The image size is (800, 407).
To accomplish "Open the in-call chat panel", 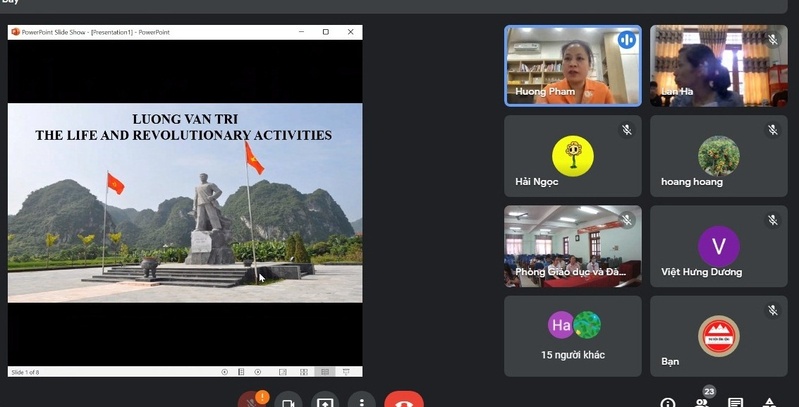I will point(735,403).
